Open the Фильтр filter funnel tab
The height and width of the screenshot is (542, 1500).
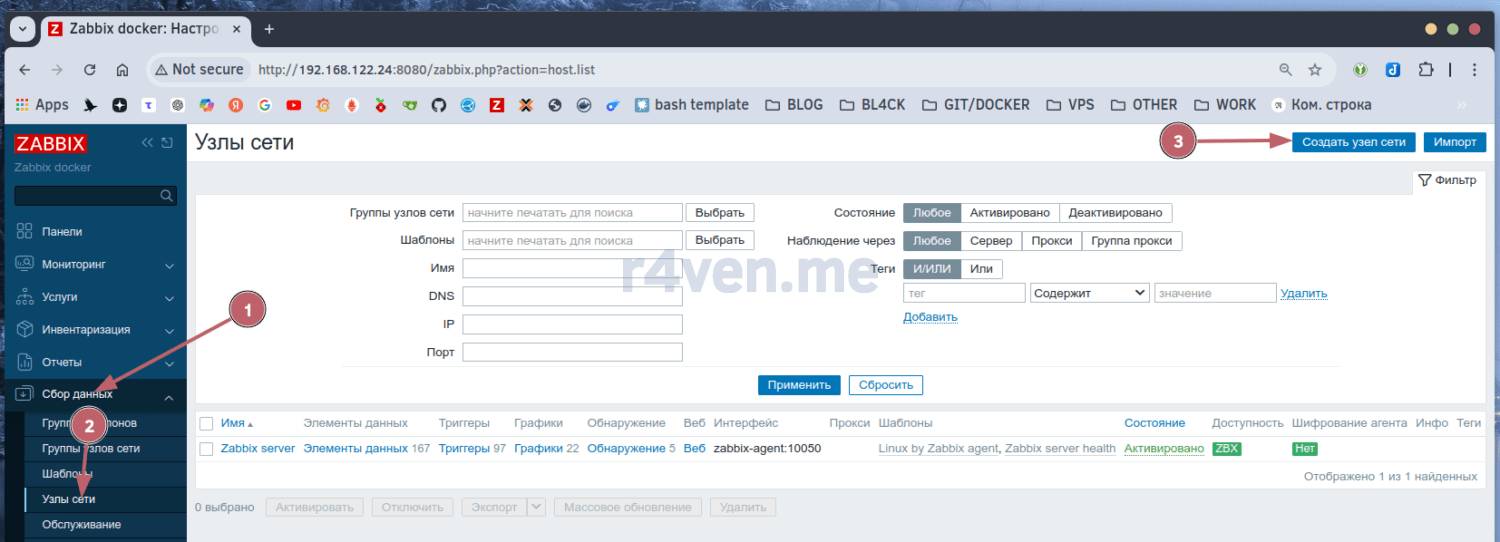(1447, 181)
